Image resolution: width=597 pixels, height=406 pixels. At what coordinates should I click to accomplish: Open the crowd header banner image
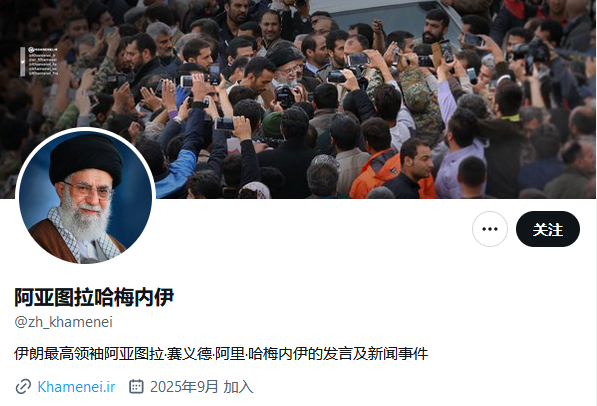click(x=298, y=99)
